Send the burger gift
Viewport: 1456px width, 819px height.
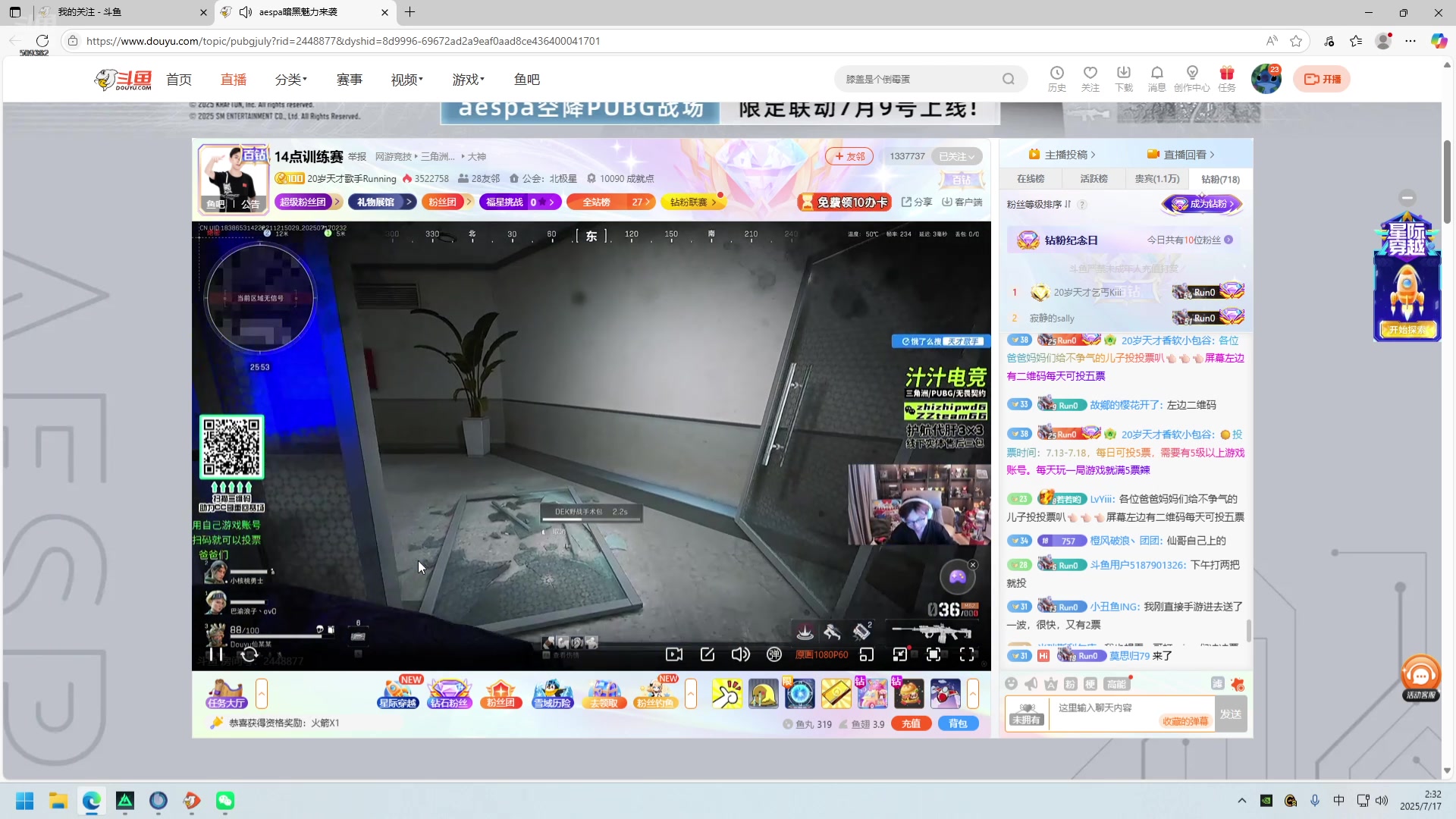coord(909,694)
